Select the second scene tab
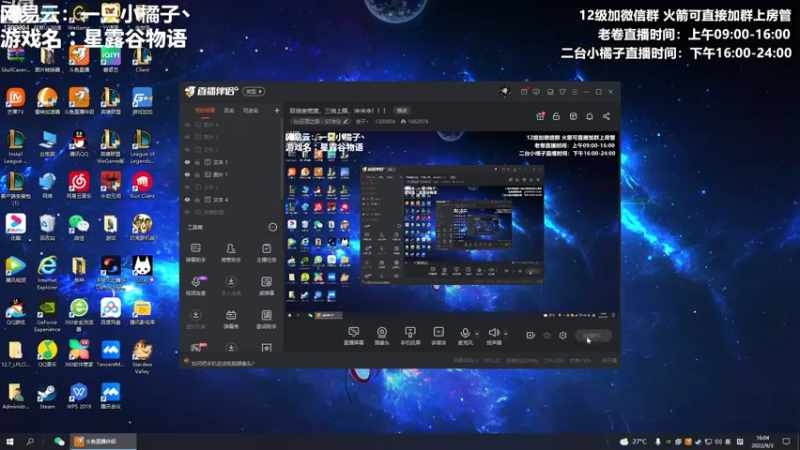Screen dimensions: 800x450 [229, 110]
